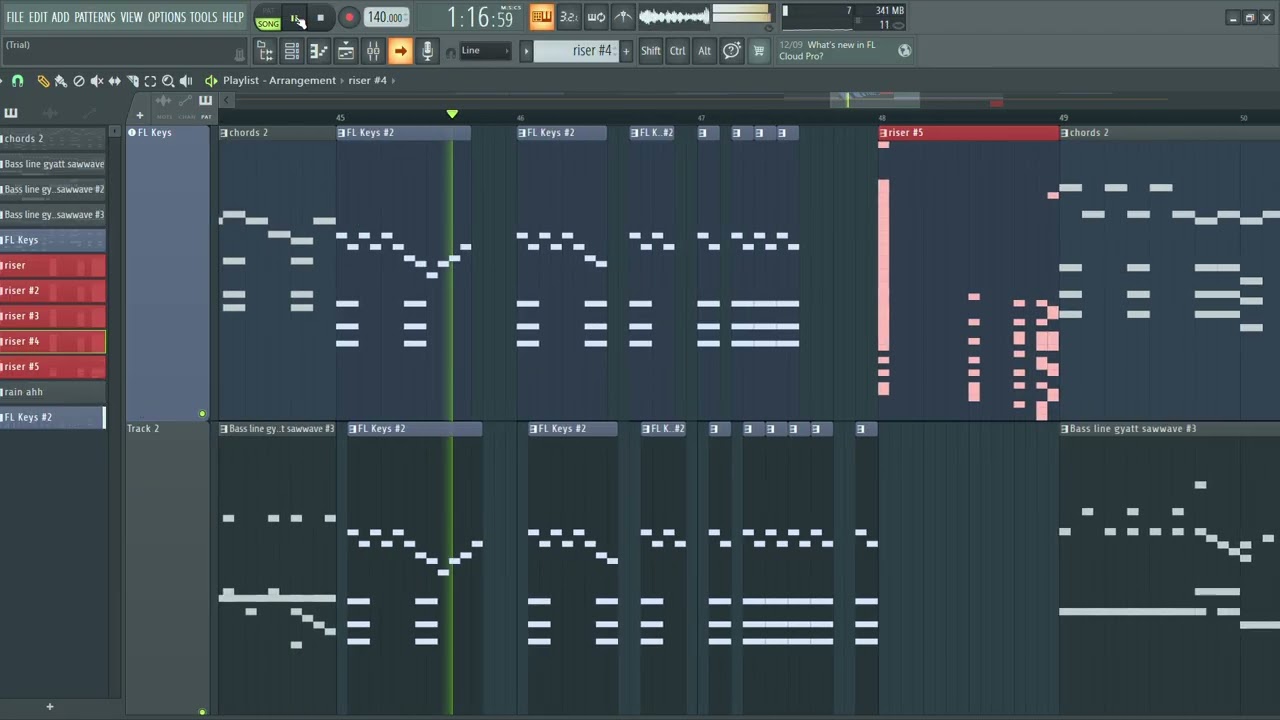Viewport: 1280px width, 720px height.
Task: Open the playlist view icon
Action: coord(346,51)
